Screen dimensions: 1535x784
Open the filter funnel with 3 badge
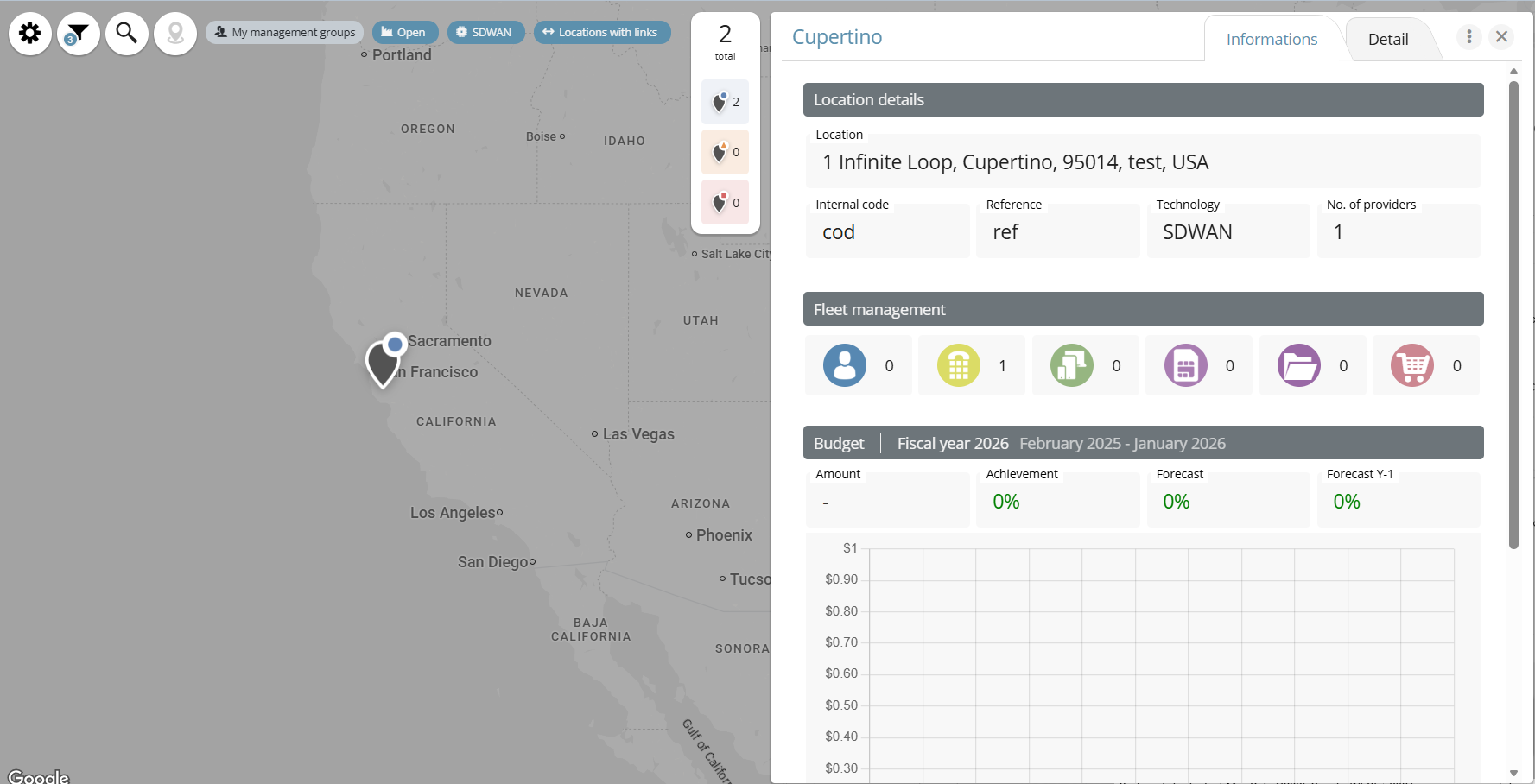pyautogui.click(x=79, y=34)
